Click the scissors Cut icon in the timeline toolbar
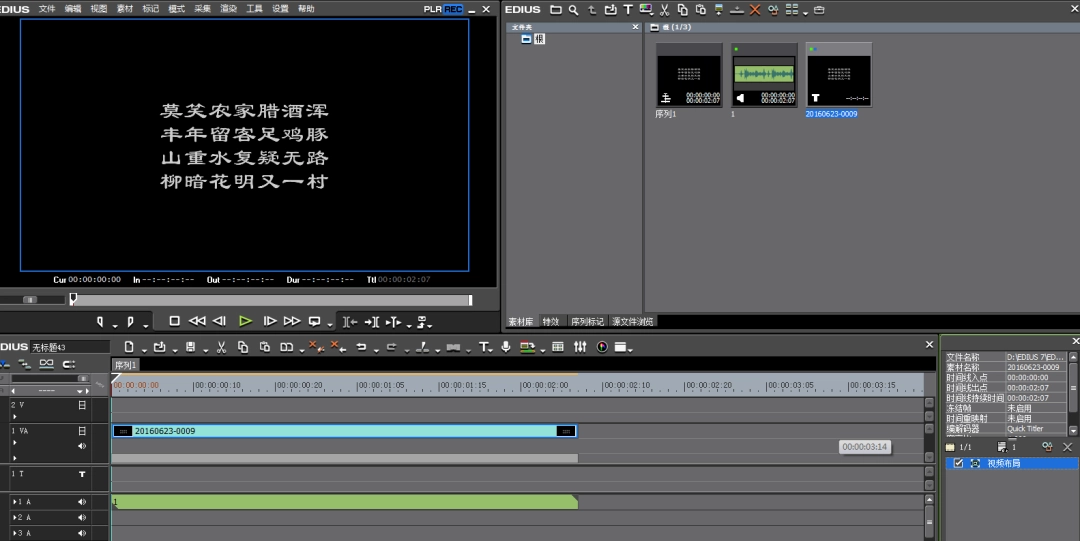Image resolution: width=1080 pixels, height=541 pixels. [219, 347]
